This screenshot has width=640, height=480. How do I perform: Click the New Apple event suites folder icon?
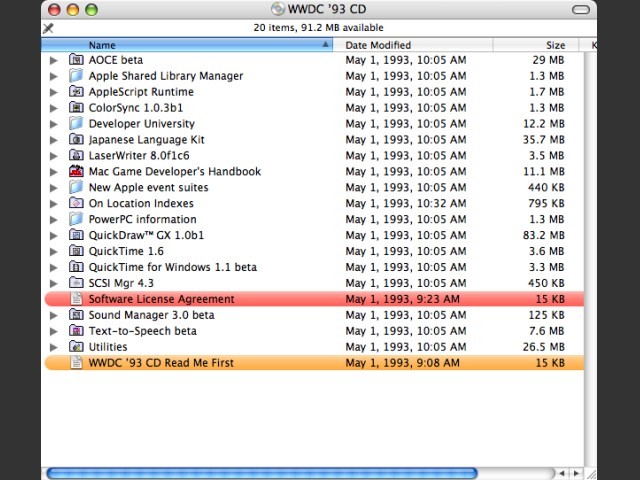tap(76, 187)
